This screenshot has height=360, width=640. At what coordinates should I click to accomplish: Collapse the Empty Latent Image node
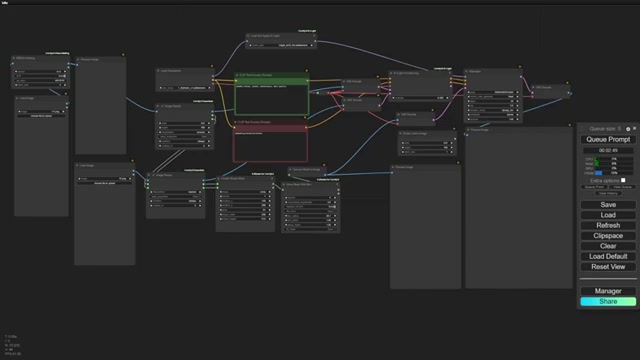pyautogui.click(x=400, y=133)
